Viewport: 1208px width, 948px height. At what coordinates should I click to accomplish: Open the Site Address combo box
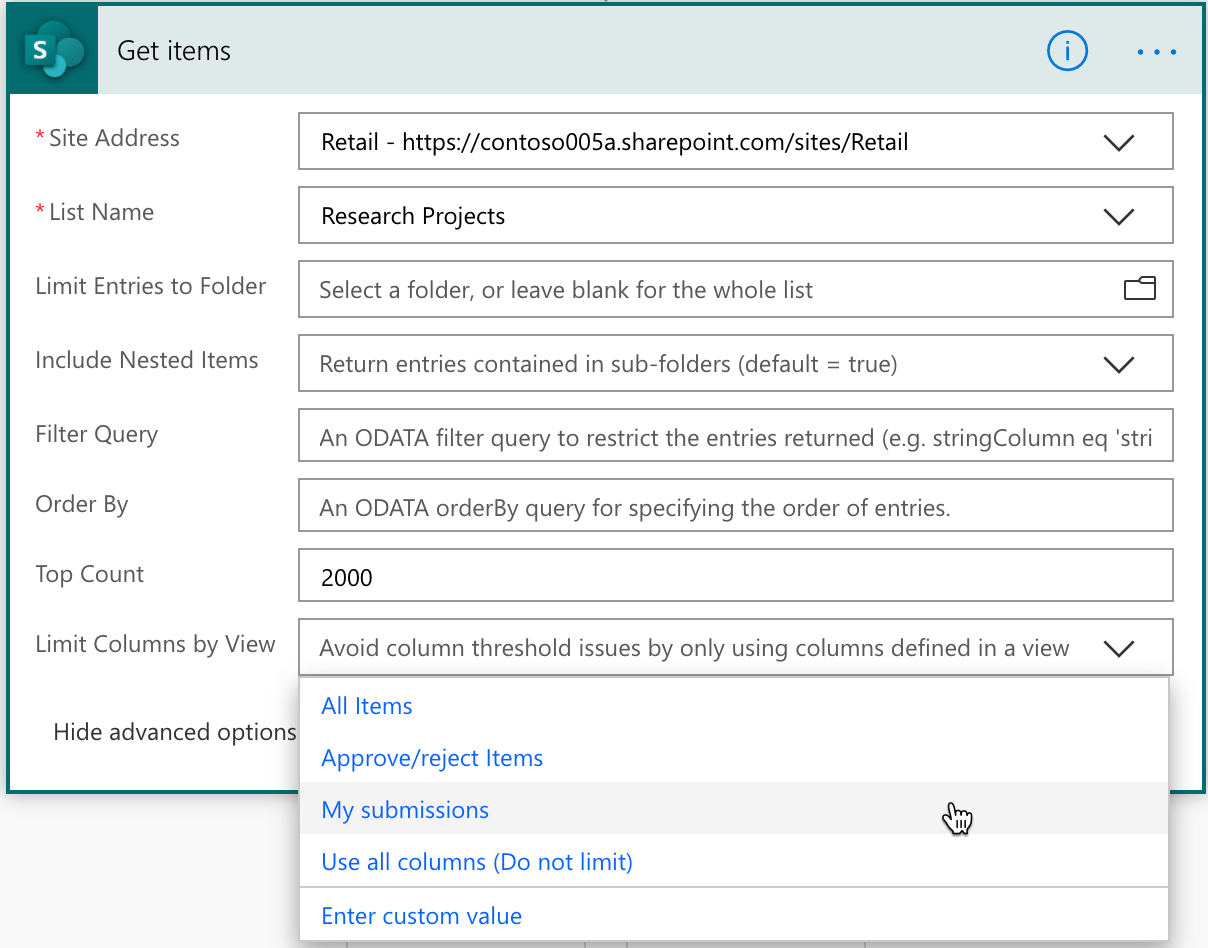tap(700, 141)
